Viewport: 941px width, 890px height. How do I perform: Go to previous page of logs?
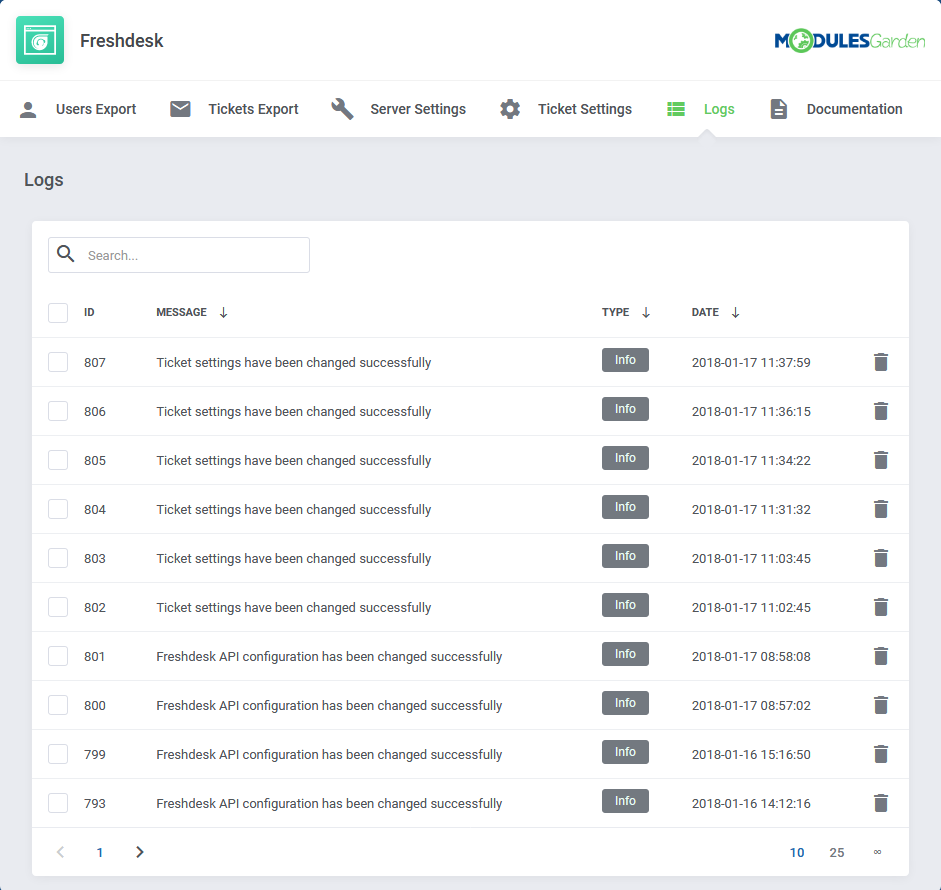click(x=61, y=852)
